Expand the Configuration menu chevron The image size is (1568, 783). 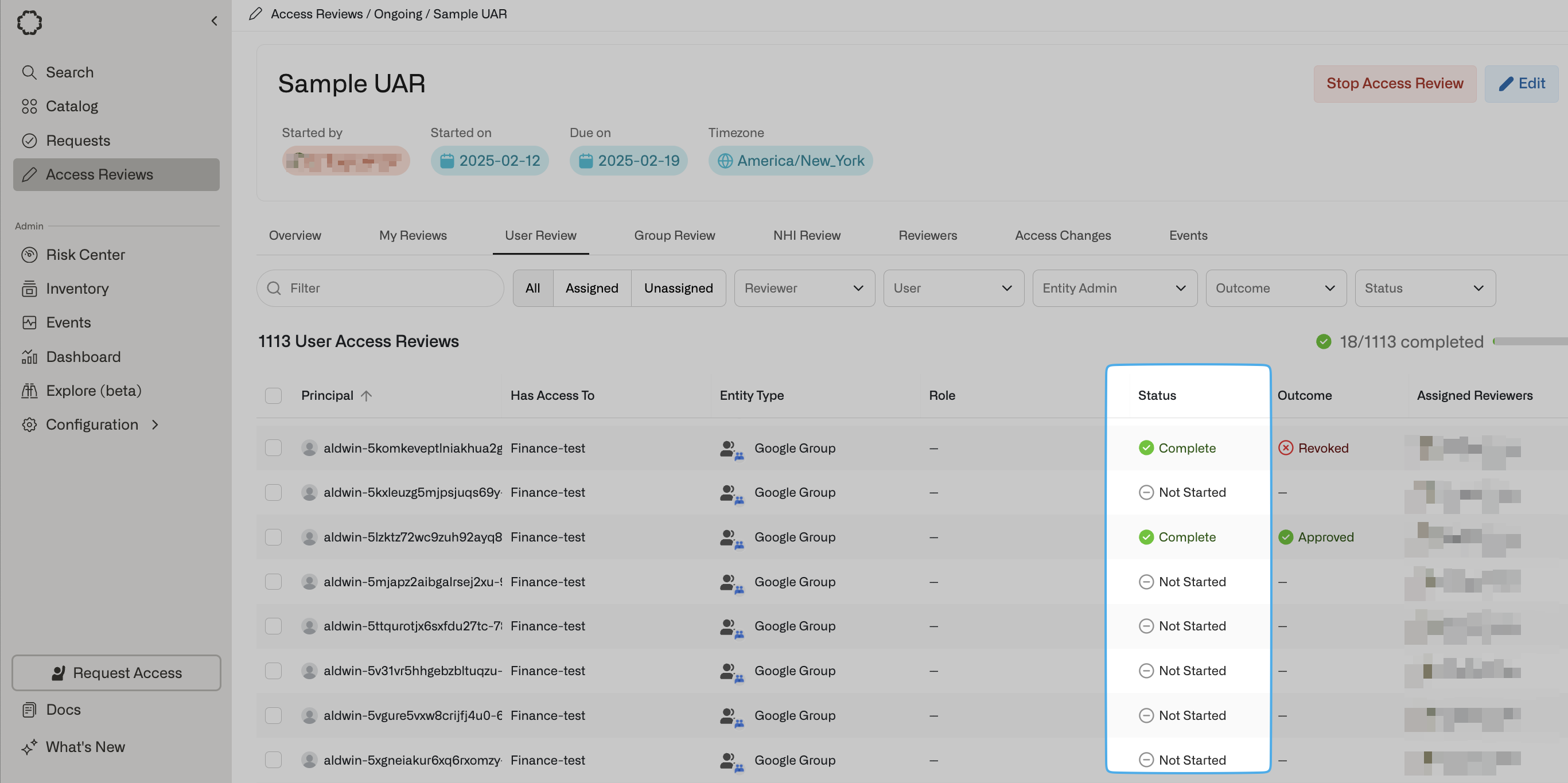(155, 424)
